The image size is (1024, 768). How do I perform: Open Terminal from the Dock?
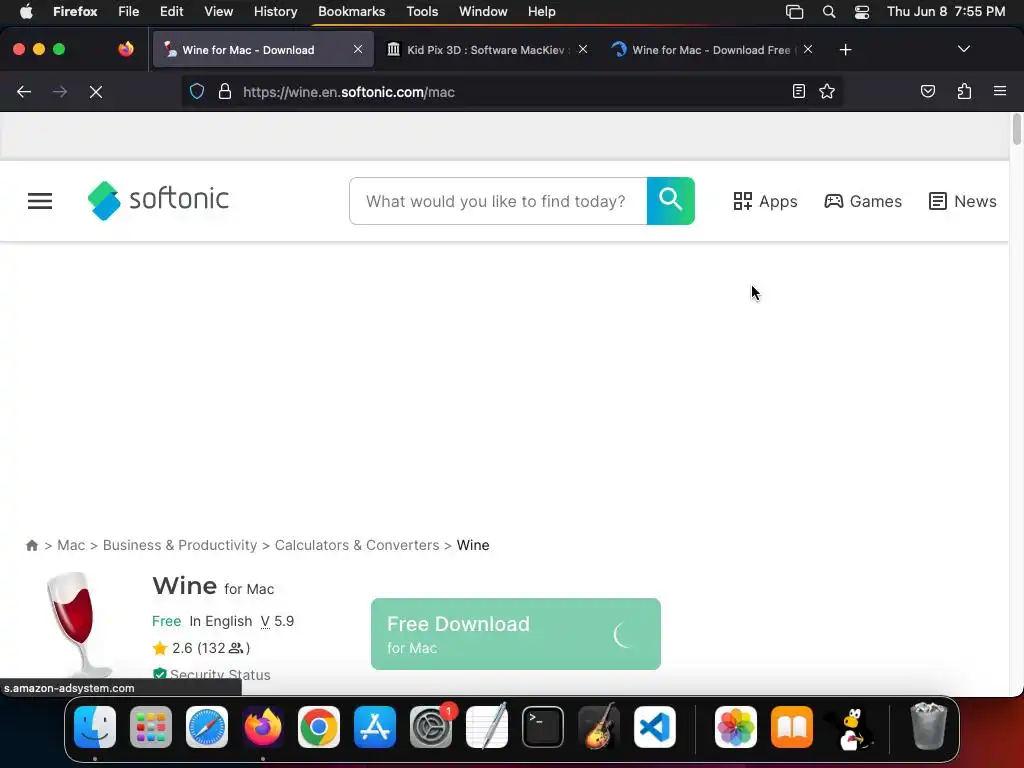click(x=543, y=727)
